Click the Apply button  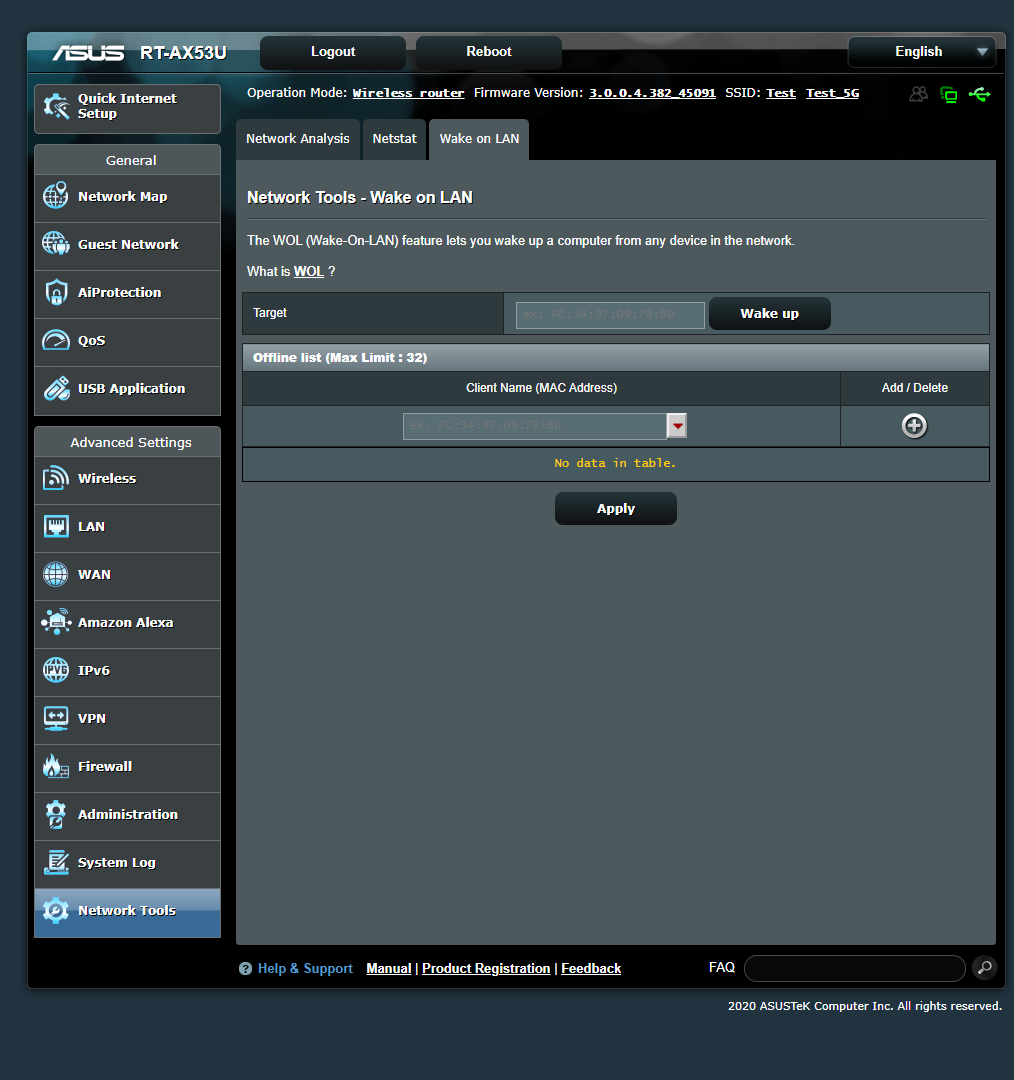coord(616,508)
